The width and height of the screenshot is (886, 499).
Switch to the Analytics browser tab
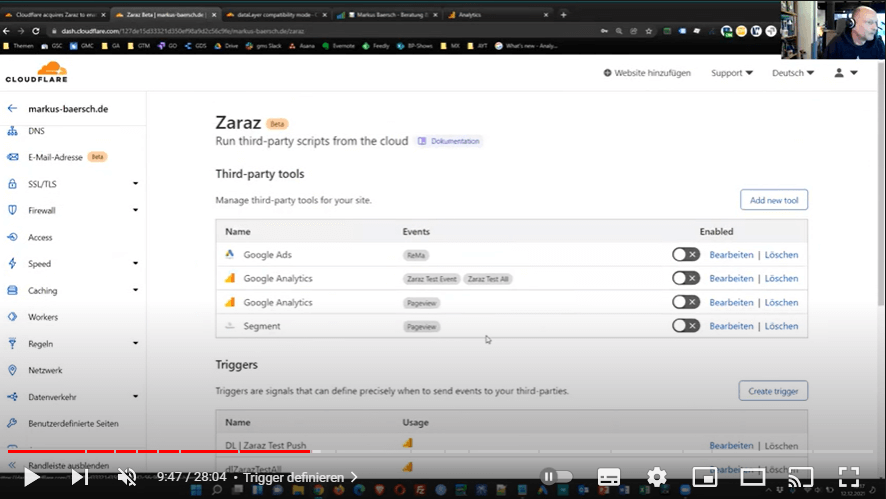498,15
